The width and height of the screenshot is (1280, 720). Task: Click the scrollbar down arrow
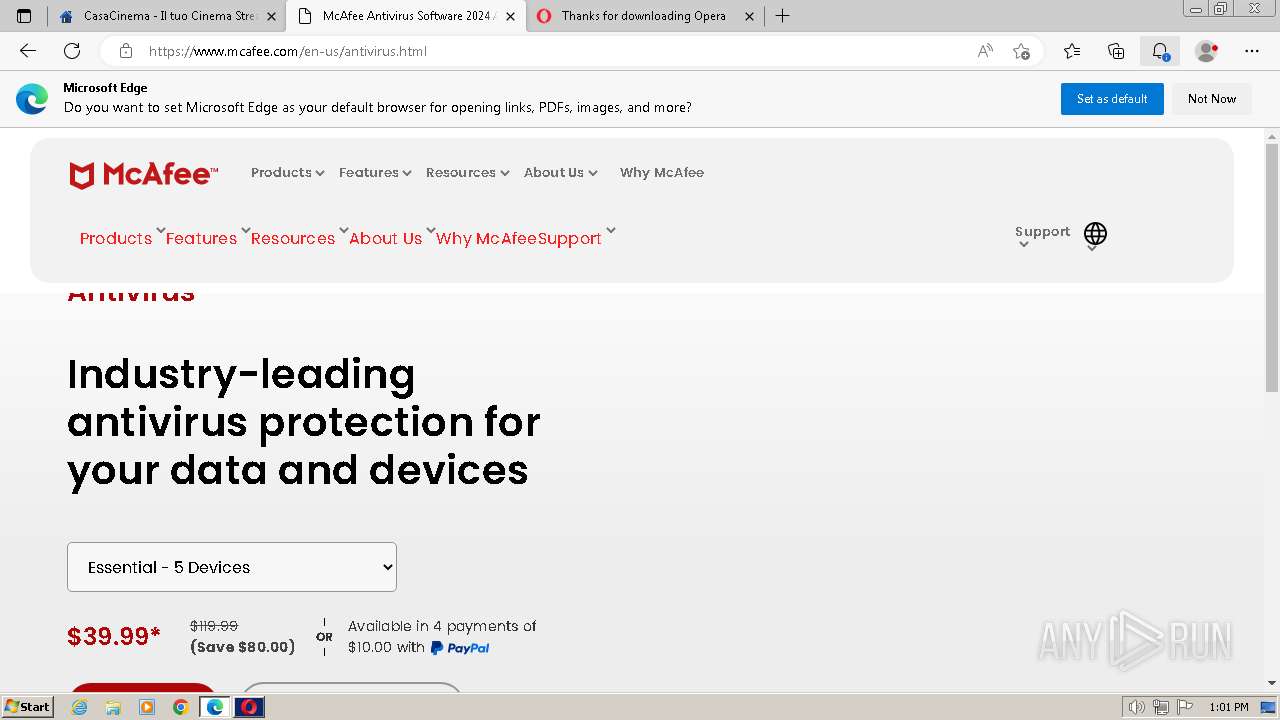1272,683
